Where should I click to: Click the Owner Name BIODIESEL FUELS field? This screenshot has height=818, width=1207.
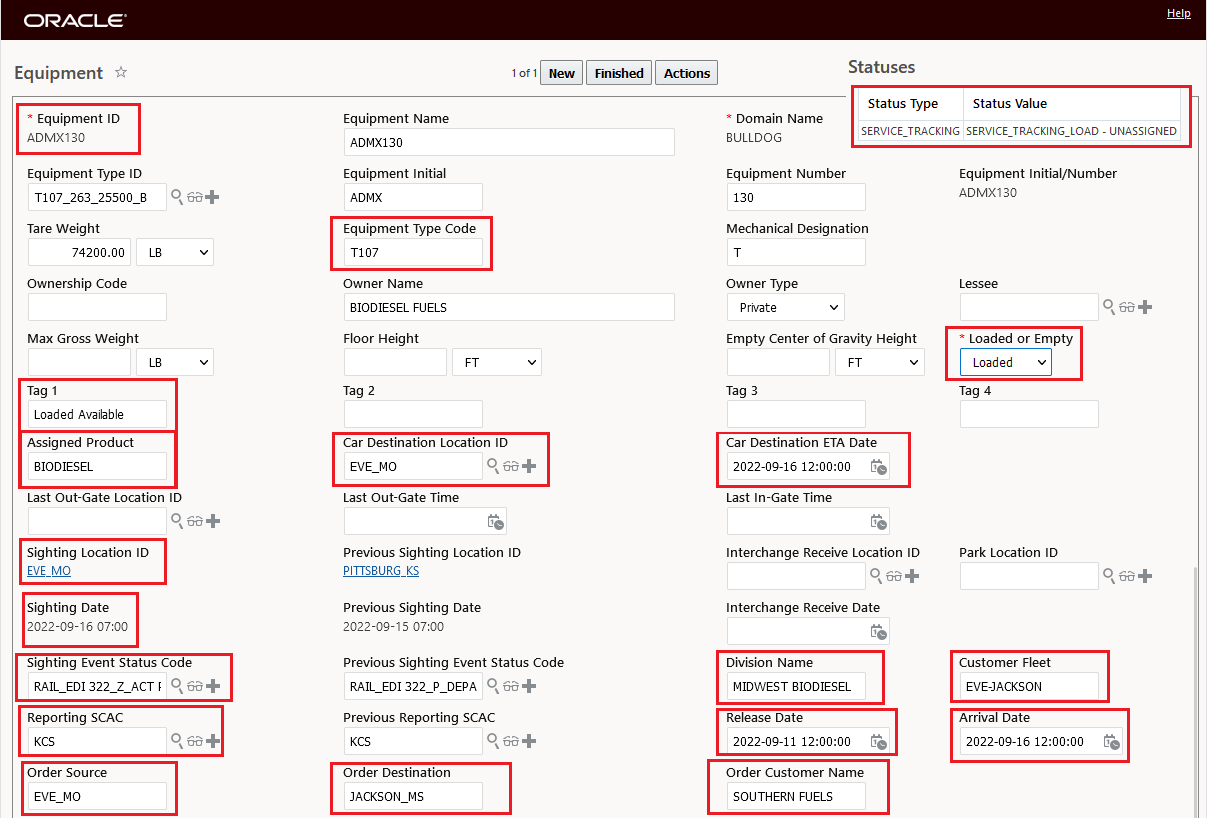click(509, 307)
